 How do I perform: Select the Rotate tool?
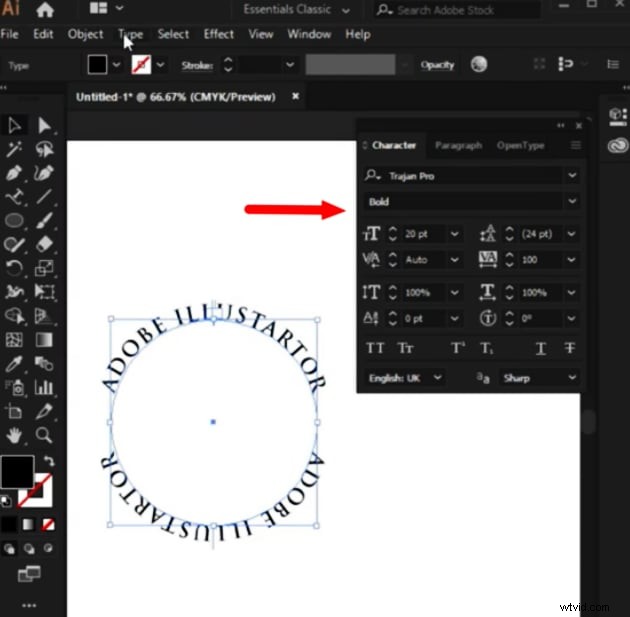tap(14, 268)
